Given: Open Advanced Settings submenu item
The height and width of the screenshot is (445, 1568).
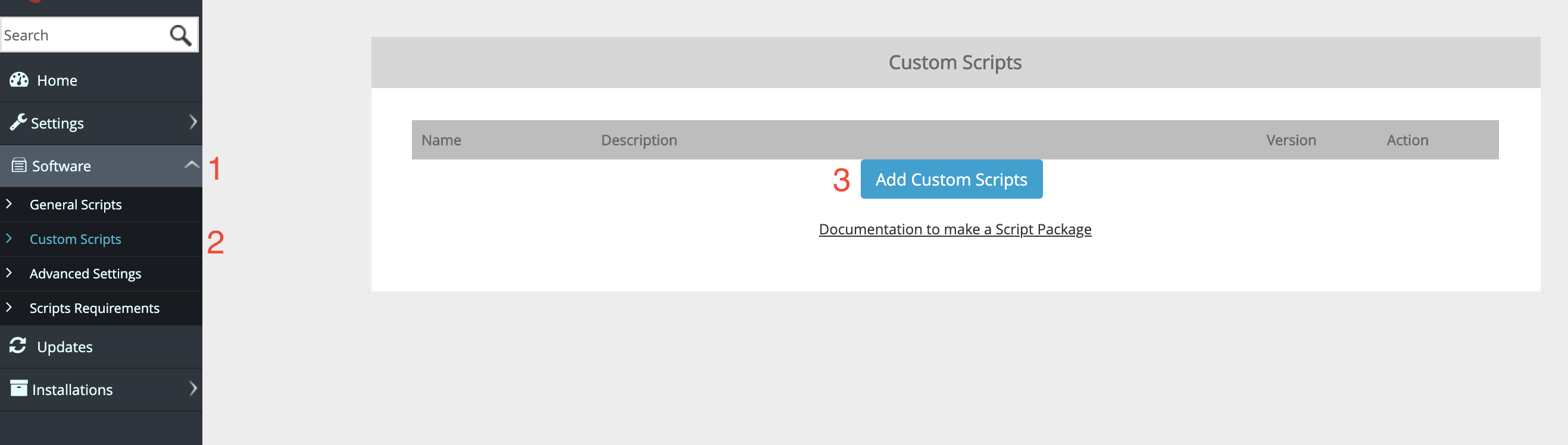Looking at the screenshot, I should click(85, 274).
